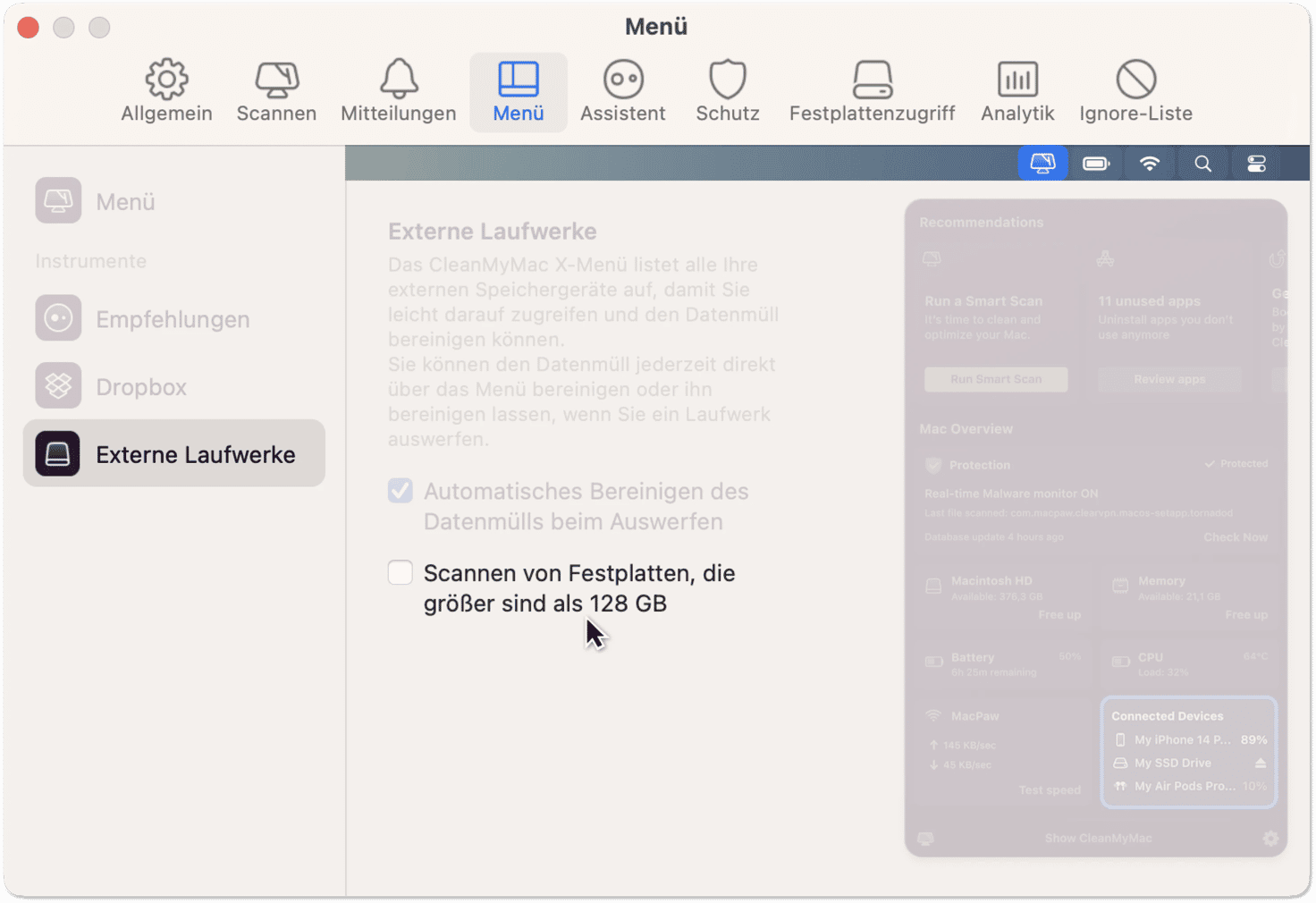
Task: Enable scanning drives larger than 128 GB
Action: (401, 572)
